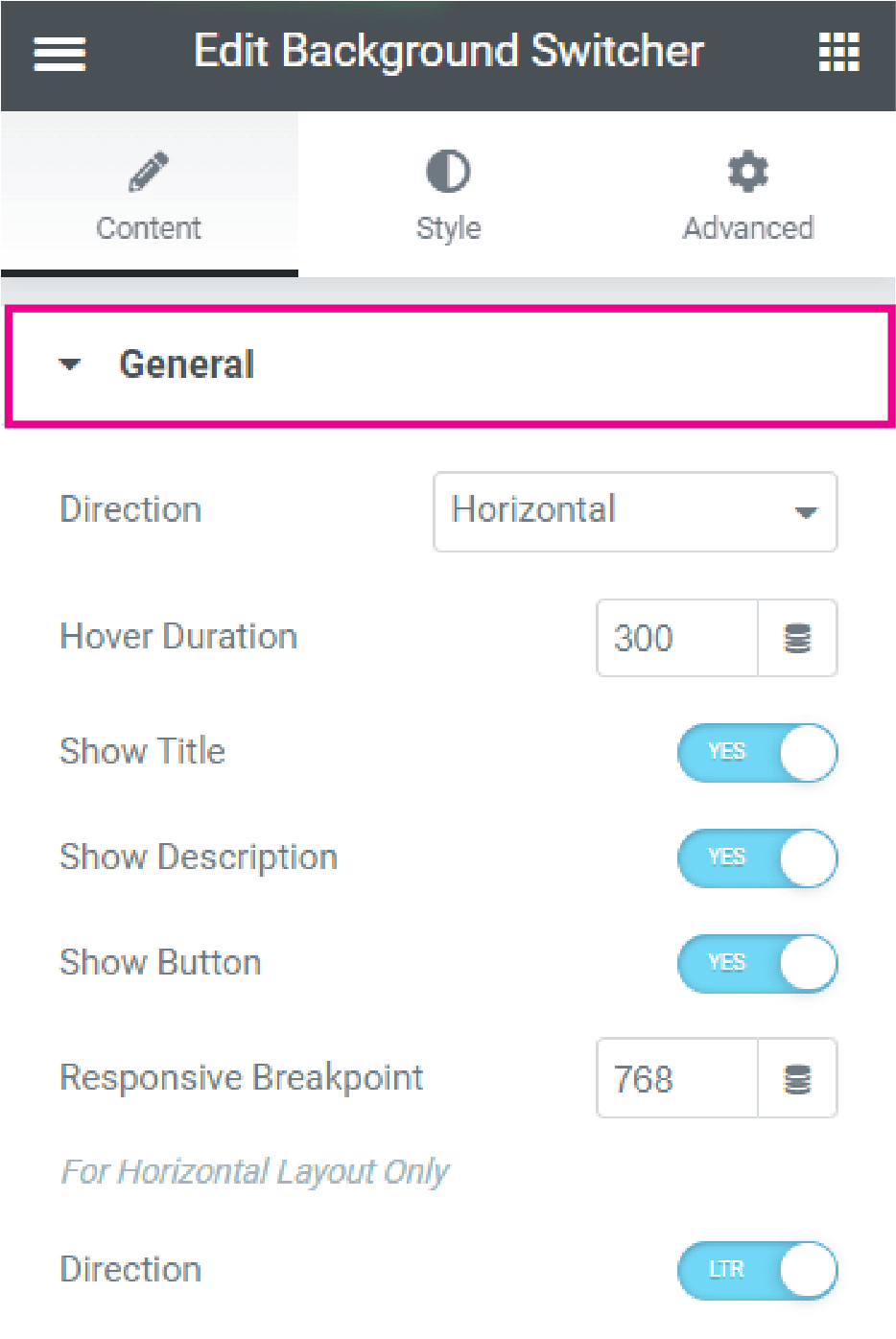Image resolution: width=896 pixels, height=1339 pixels.
Task: Toggle the Show Button switch
Action: [758, 963]
